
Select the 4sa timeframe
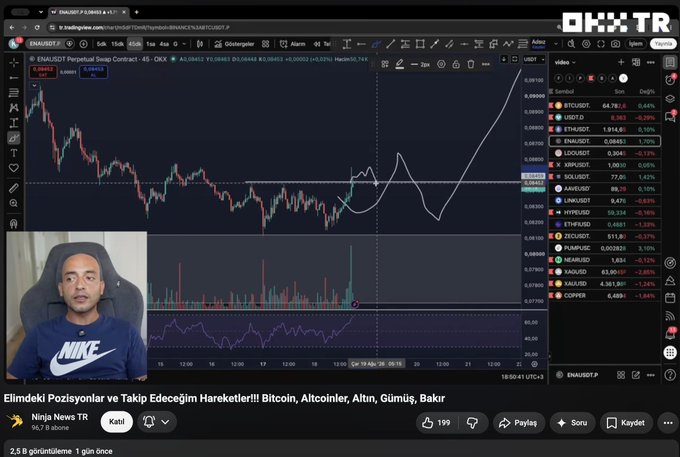coord(164,44)
